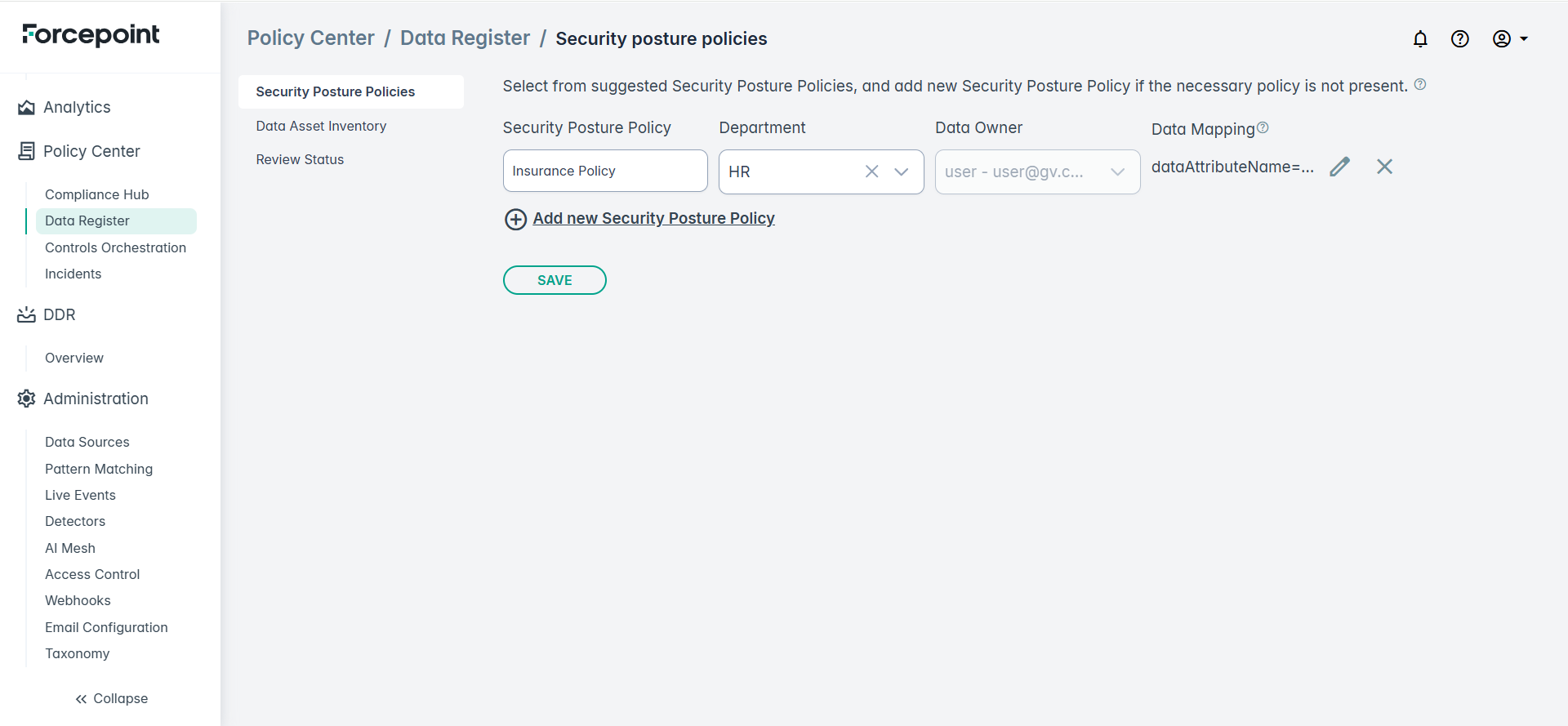The width and height of the screenshot is (1568, 726).
Task: Click the Policy Center breadcrumb link
Action: (x=310, y=38)
